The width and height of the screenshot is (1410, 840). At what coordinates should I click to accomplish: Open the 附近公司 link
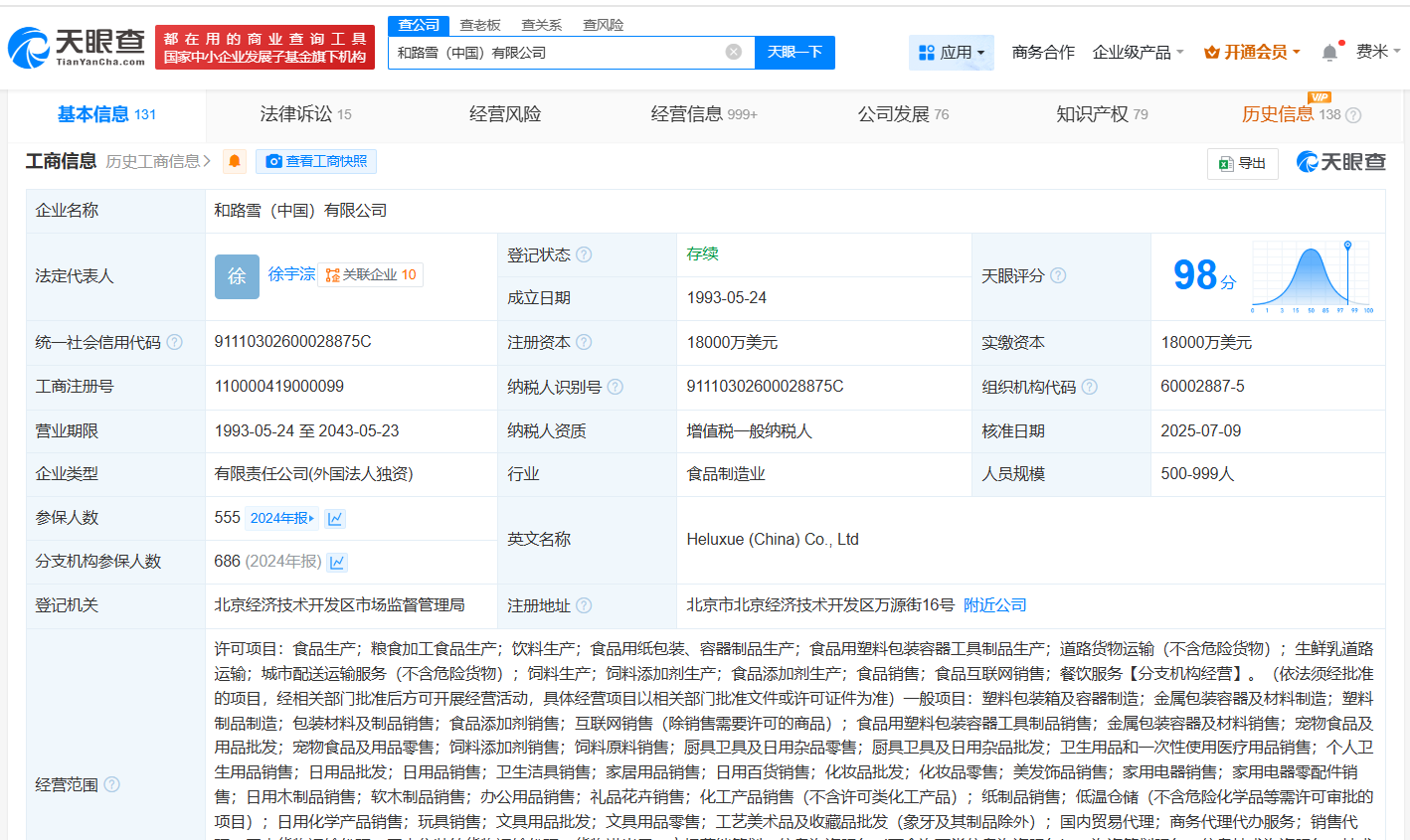point(994,605)
